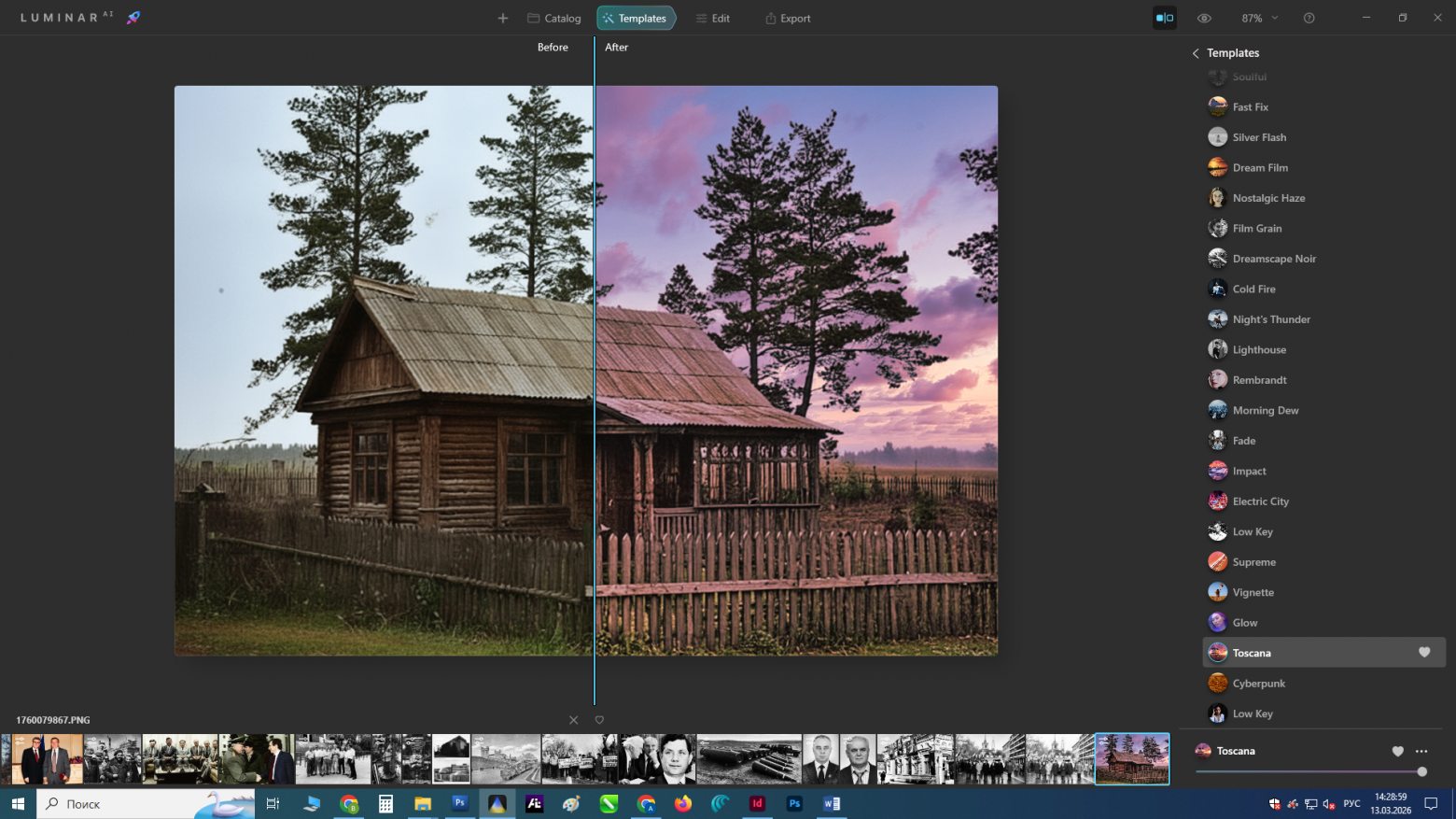Click the rocket icon next to the Luminar logo
Image resolution: width=1456 pixels, height=819 pixels.
click(x=133, y=17)
